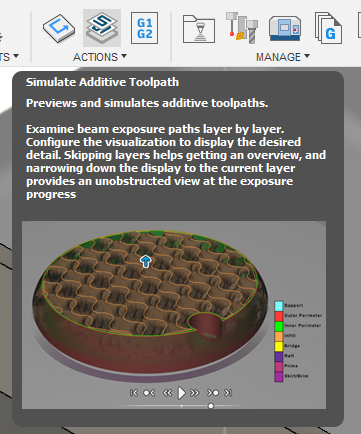The width and height of the screenshot is (361, 434).
Task: Click the 3D print simulation preview image
Action: pyautogui.click(x=174, y=315)
